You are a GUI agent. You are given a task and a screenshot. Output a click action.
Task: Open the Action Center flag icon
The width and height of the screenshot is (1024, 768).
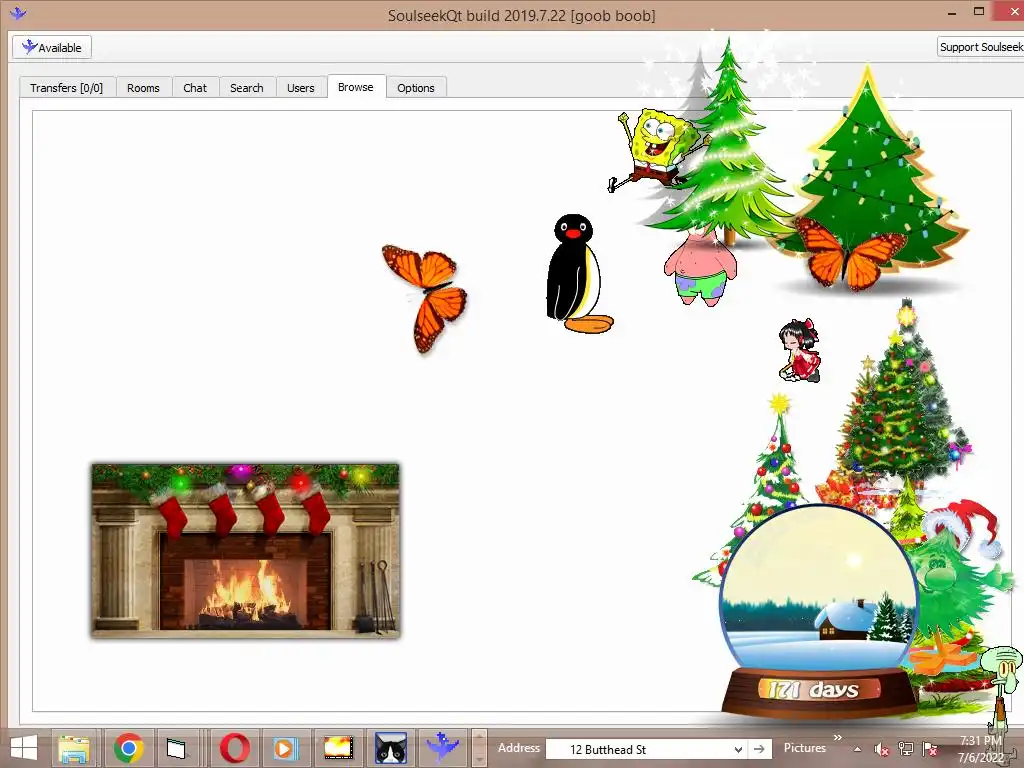930,749
